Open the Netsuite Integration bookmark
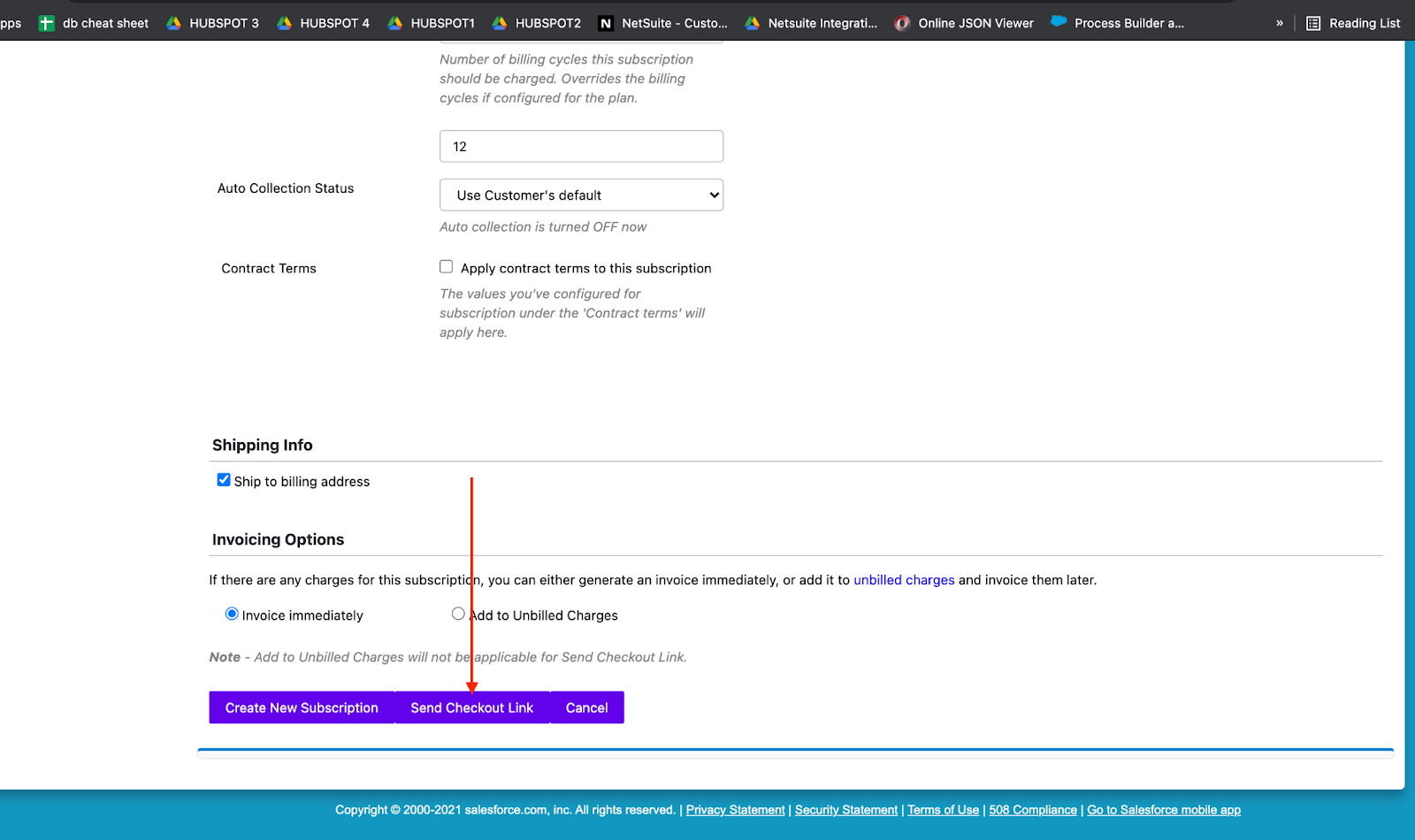The width and height of the screenshot is (1415, 840). tap(812, 23)
